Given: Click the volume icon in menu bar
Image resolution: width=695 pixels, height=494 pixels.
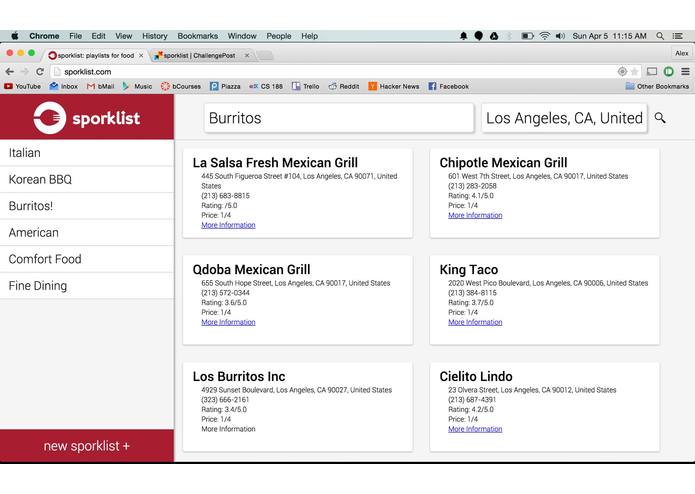Looking at the screenshot, I should click(560, 36).
